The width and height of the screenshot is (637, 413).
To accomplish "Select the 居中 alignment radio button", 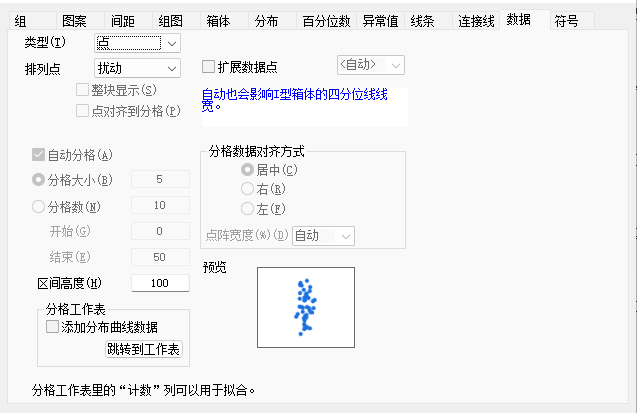I will pos(247,170).
